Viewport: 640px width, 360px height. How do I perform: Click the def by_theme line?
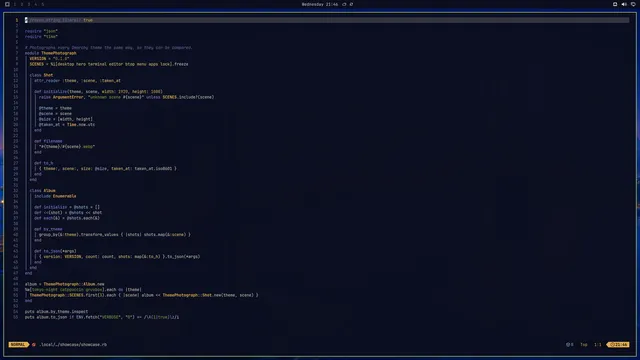(48, 229)
